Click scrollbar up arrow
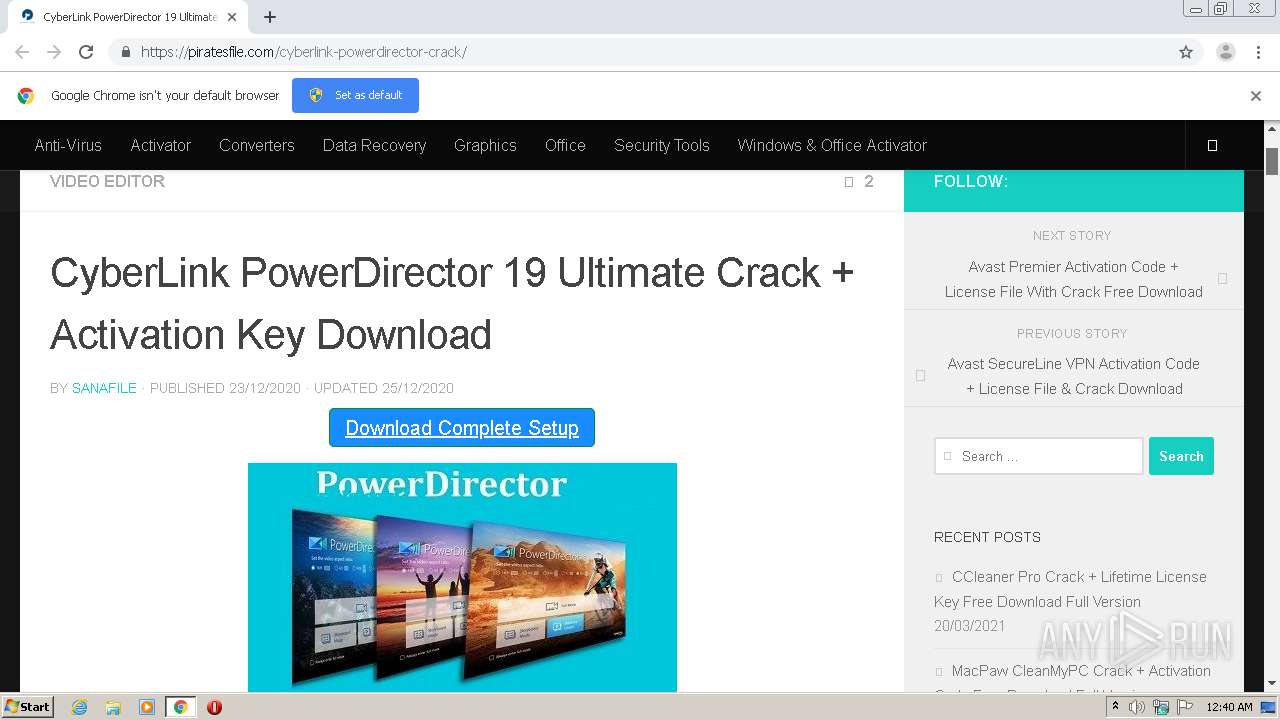Viewport: 1280px width, 720px height. 1272,129
